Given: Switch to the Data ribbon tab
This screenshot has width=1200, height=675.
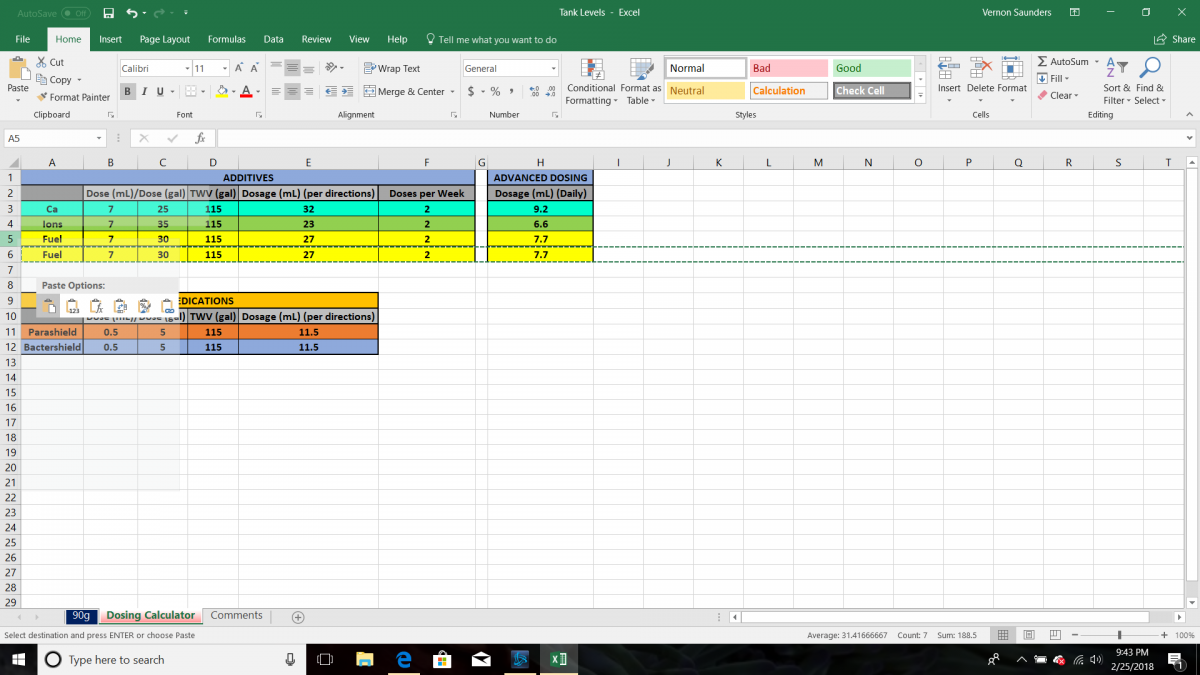Looking at the screenshot, I should pyautogui.click(x=273, y=39).
